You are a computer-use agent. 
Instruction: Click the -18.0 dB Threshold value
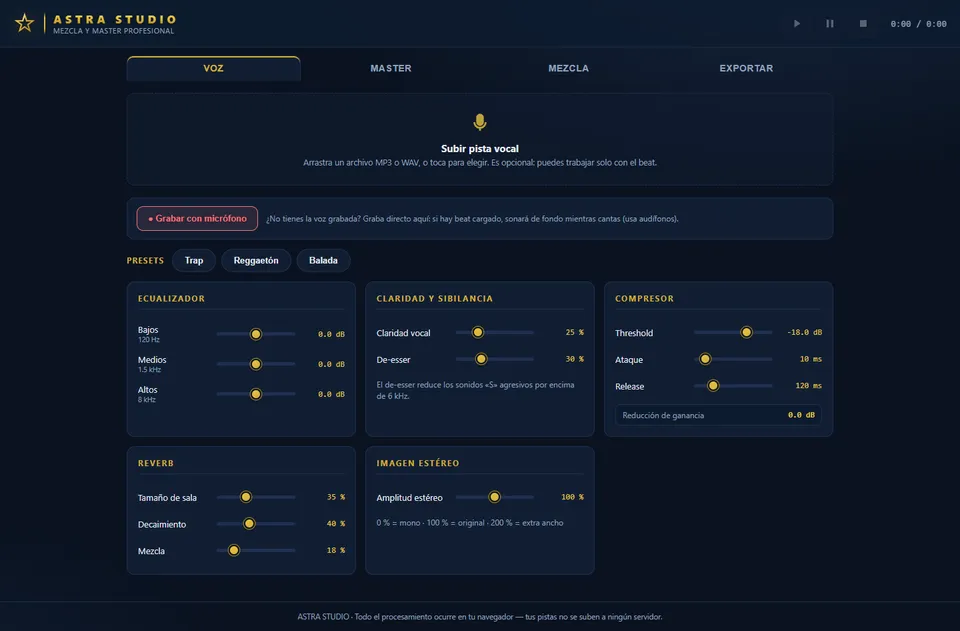(x=804, y=332)
